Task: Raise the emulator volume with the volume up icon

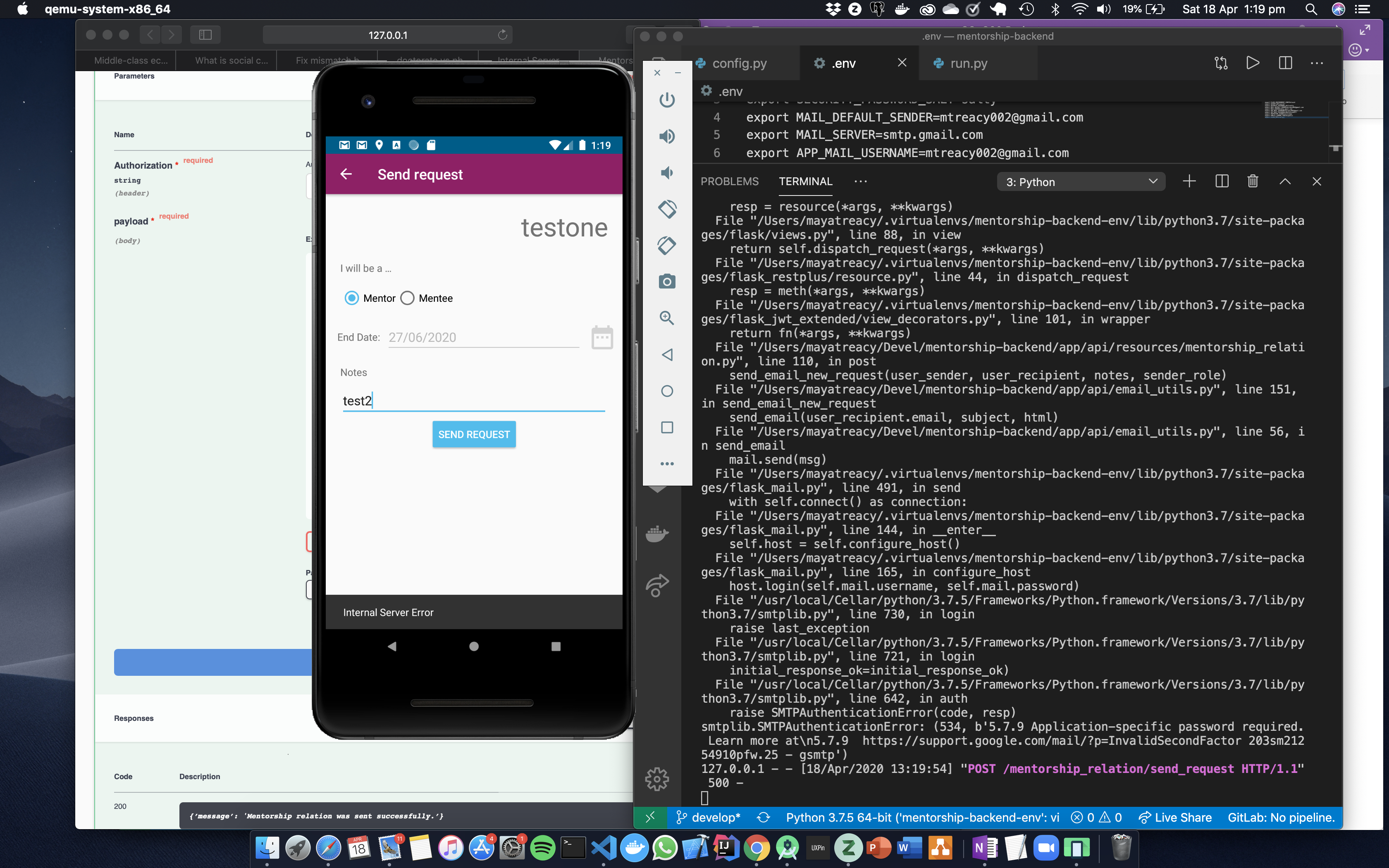Action: click(x=666, y=136)
